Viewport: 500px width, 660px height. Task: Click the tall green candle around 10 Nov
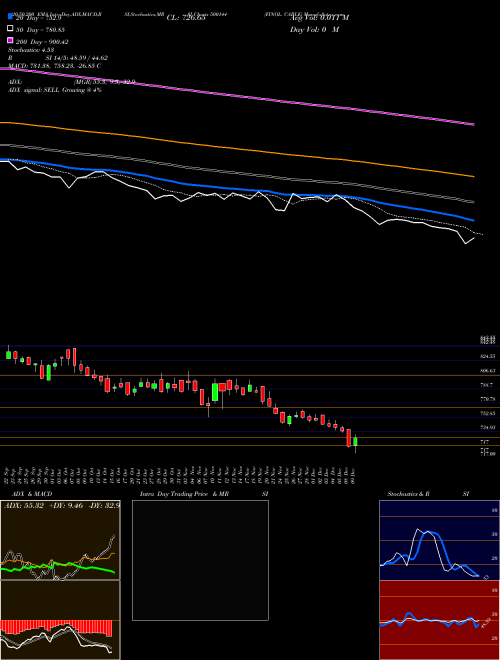pos(215,392)
